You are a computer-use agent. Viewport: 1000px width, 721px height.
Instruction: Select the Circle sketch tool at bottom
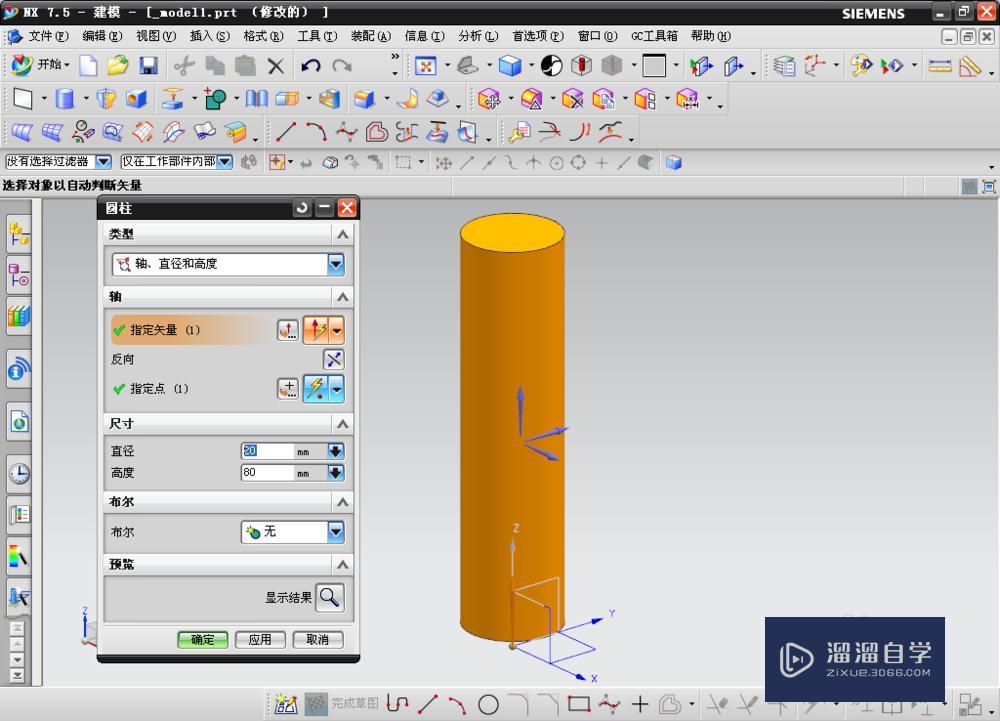(488, 704)
